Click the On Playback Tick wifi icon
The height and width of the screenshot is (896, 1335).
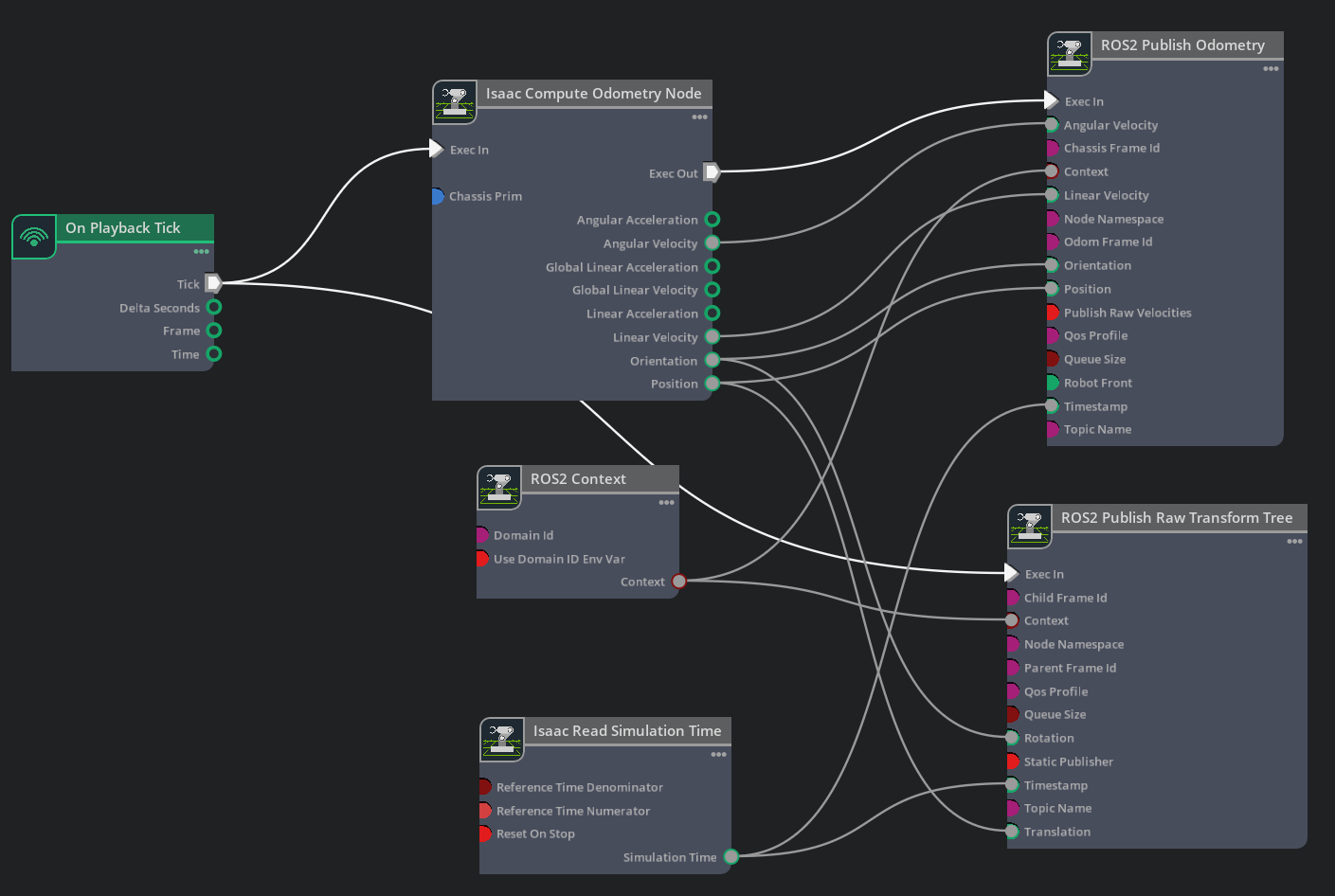pyautogui.click(x=34, y=237)
